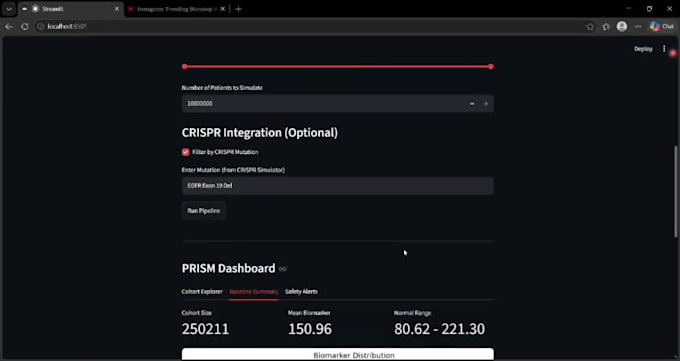Open the browser profile avatar
Screen dimensions: 680x361
click(x=622, y=26)
